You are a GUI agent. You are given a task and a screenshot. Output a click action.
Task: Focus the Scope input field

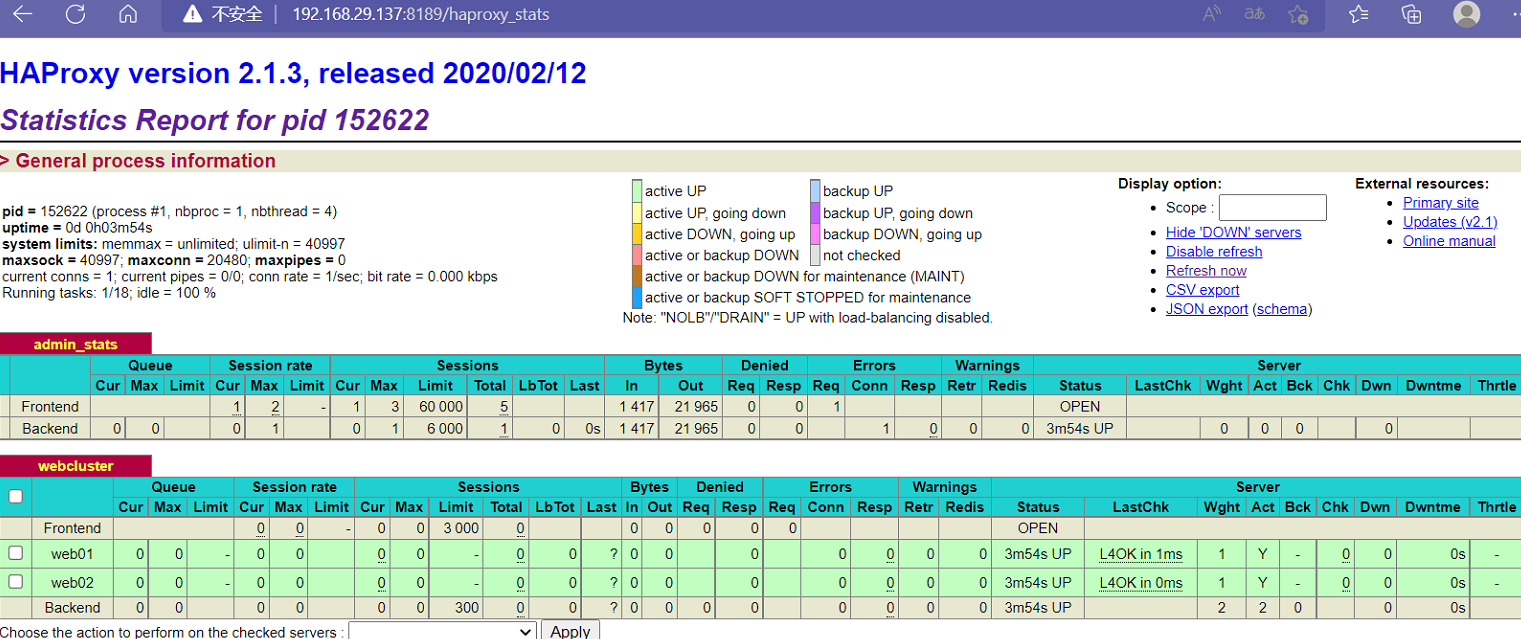pos(1272,208)
